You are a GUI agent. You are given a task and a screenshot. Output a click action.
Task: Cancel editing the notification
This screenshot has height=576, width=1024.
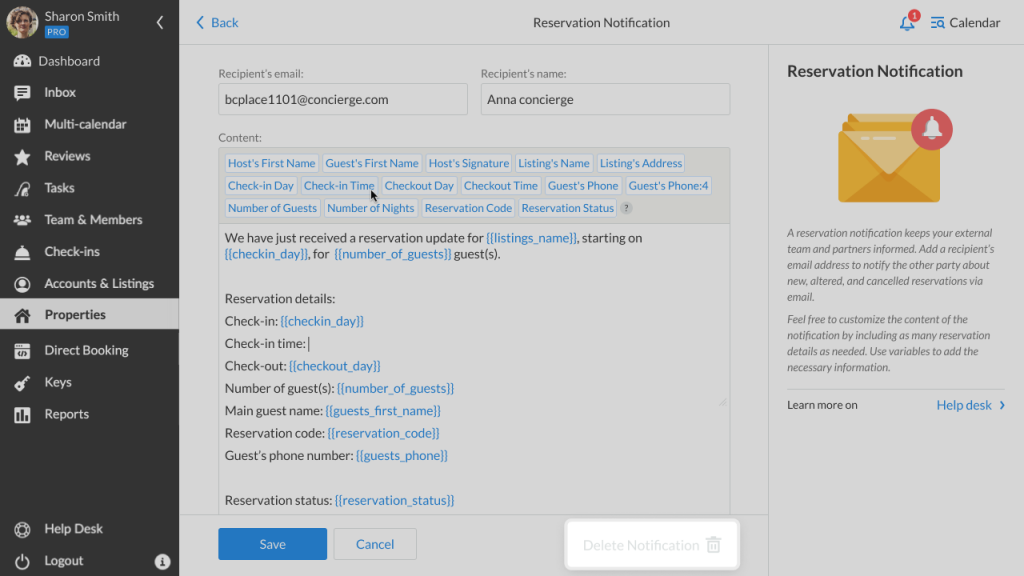[375, 544]
